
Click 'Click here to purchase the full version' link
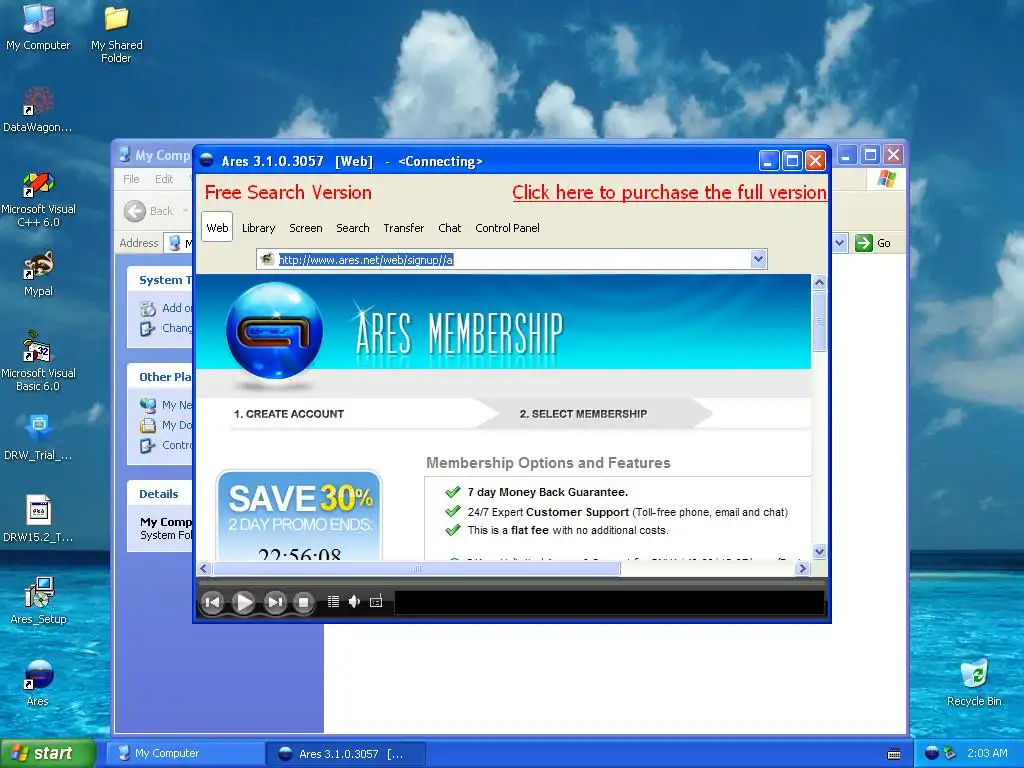coord(669,192)
